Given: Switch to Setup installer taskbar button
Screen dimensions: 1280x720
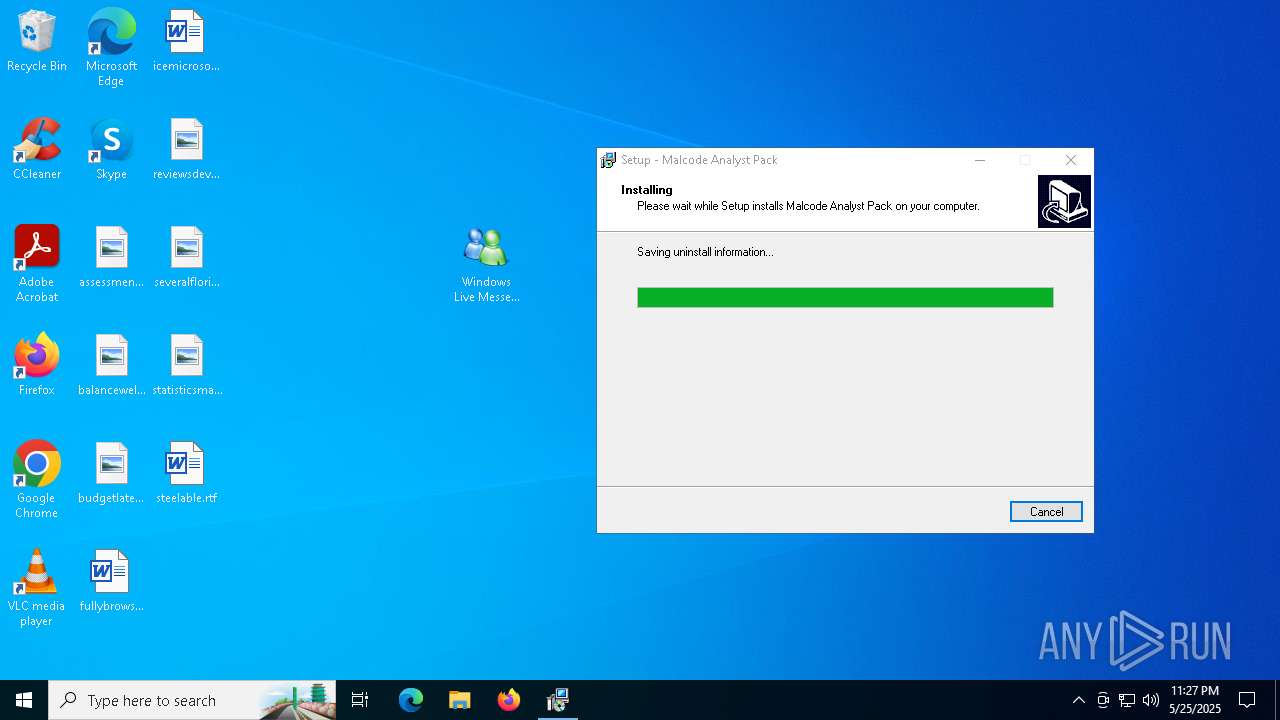Looking at the screenshot, I should (558, 700).
